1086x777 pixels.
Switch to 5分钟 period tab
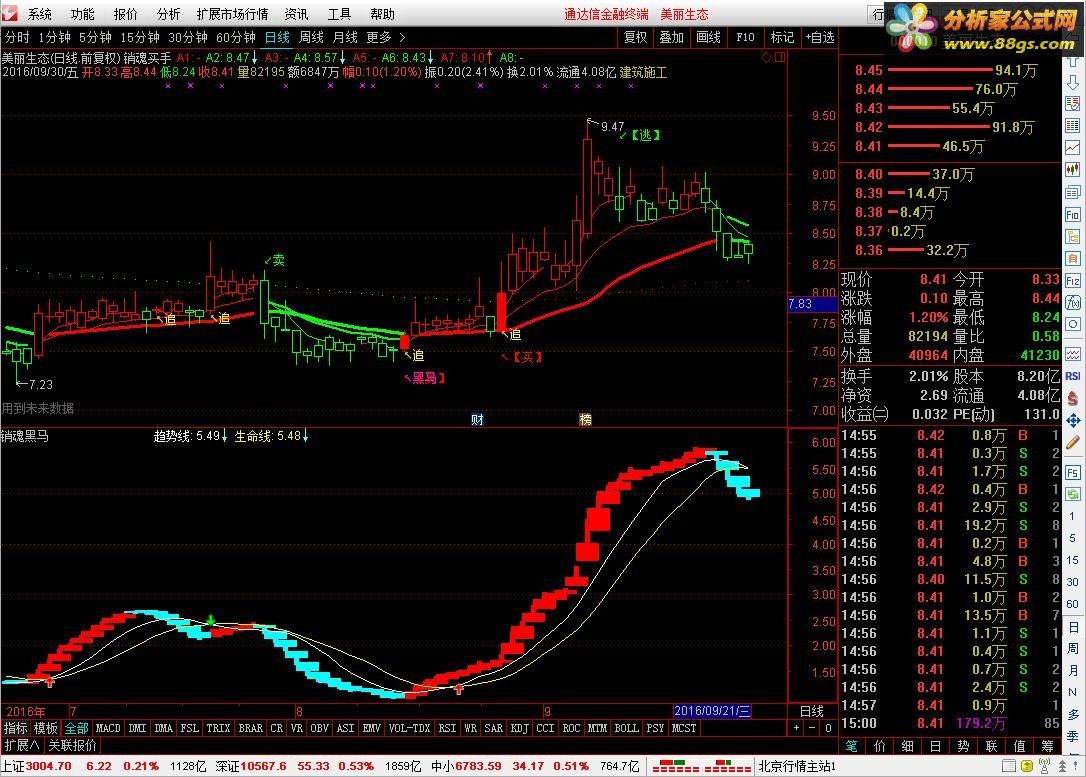click(x=95, y=37)
